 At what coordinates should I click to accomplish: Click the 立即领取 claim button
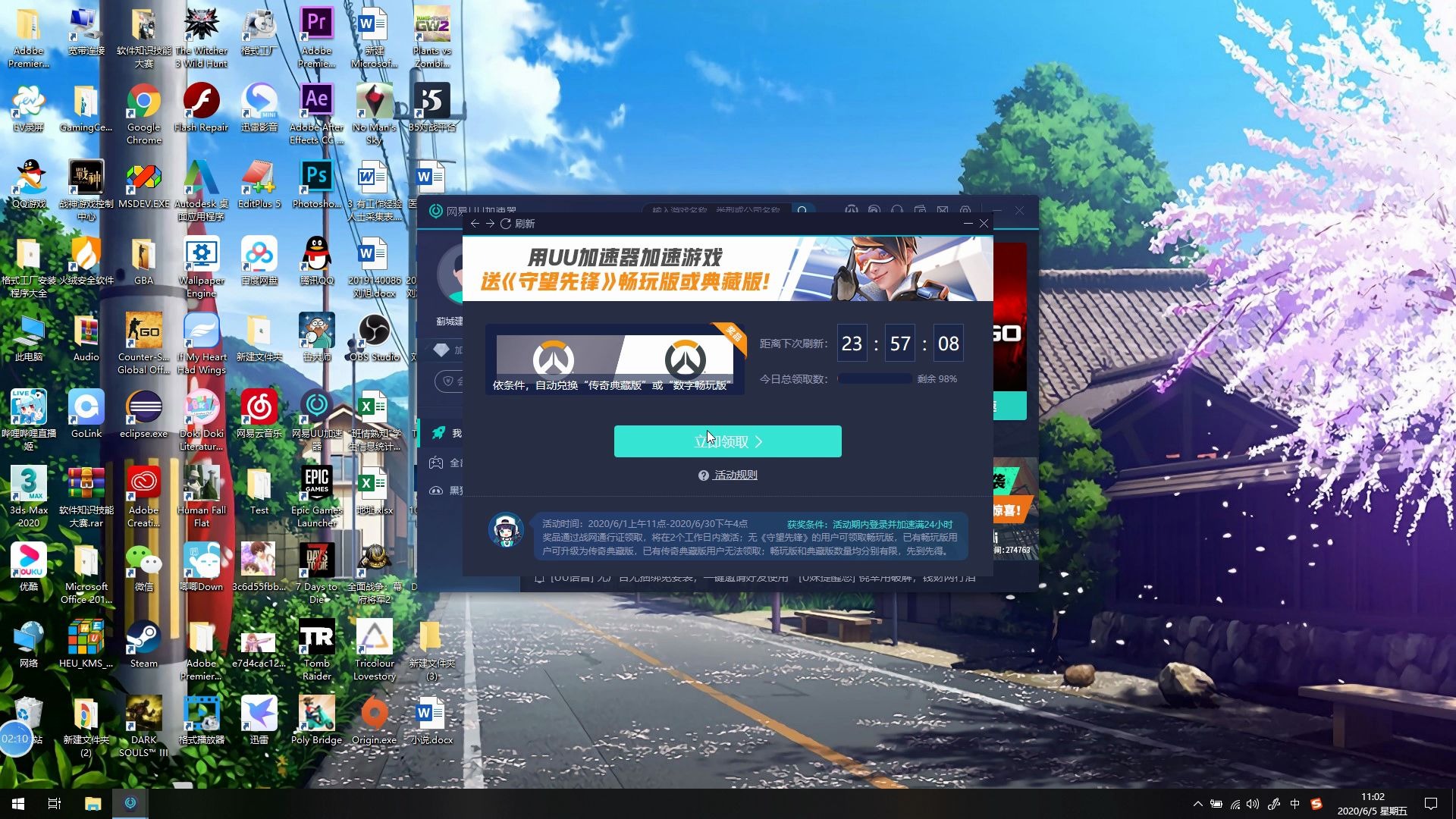(x=727, y=441)
